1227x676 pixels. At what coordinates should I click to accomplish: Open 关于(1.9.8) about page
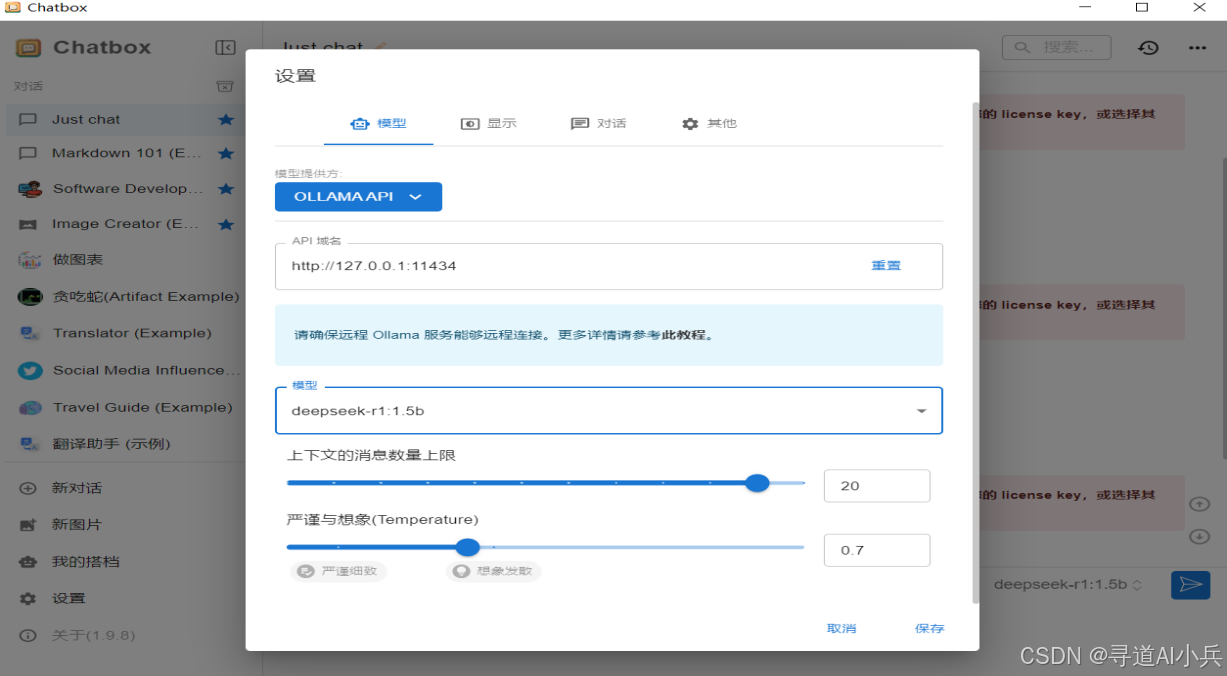coord(124,635)
